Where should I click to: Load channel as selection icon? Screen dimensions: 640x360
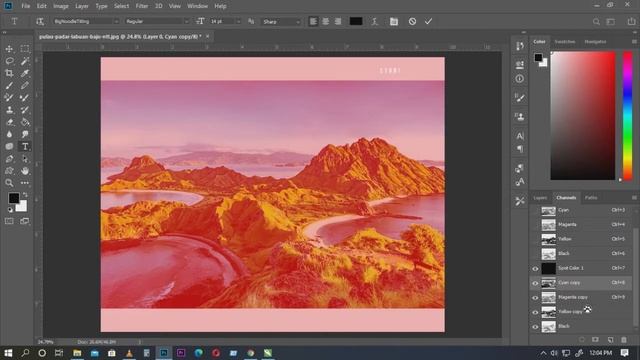pyautogui.click(x=582, y=340)
